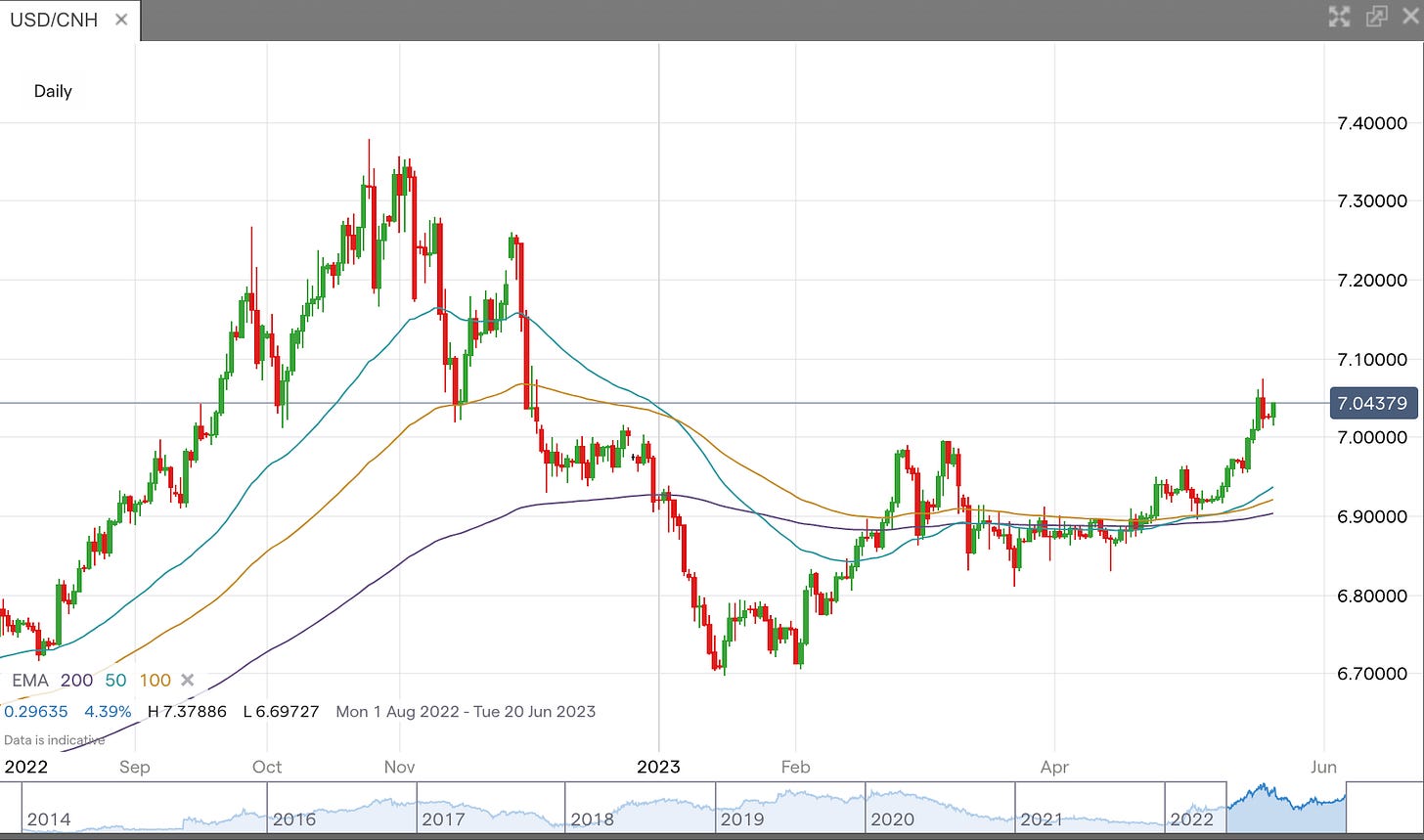Viewport: 1424px width, 840px height.
Task: Click the Sep label on the time axis
Action: coord(135,767)
